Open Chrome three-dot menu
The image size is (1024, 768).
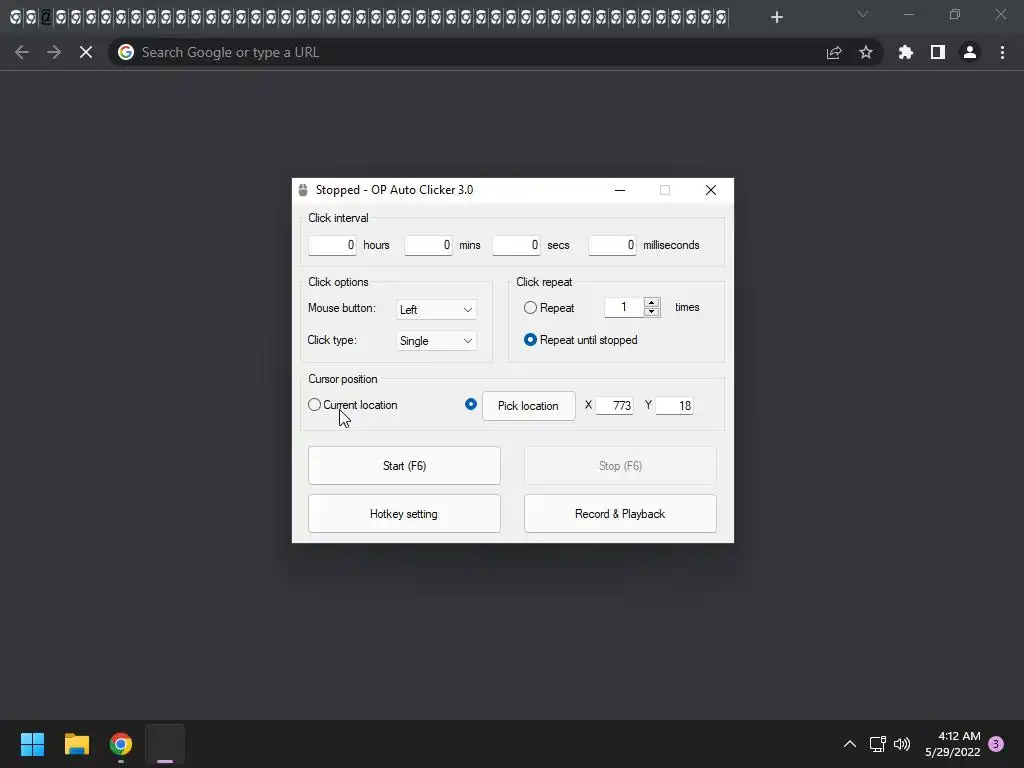pos(1002,52)
